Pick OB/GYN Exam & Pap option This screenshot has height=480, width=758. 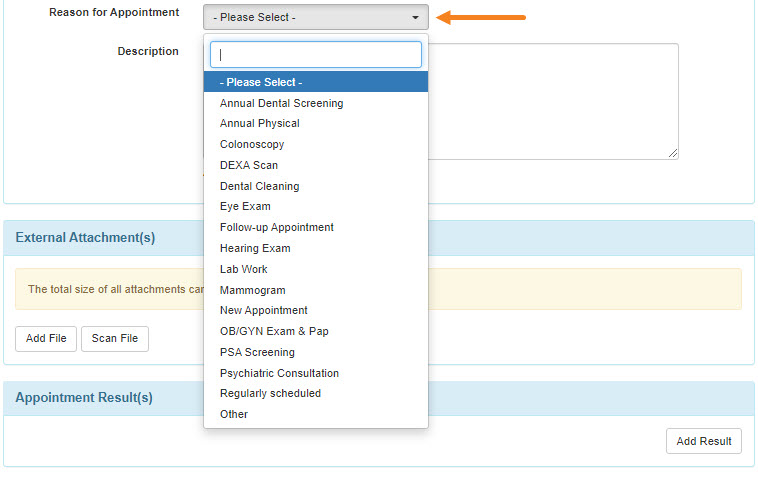tap(274, 331)
